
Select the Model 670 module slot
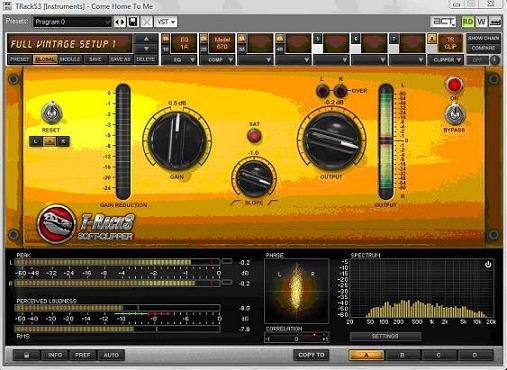pos(222,43)
